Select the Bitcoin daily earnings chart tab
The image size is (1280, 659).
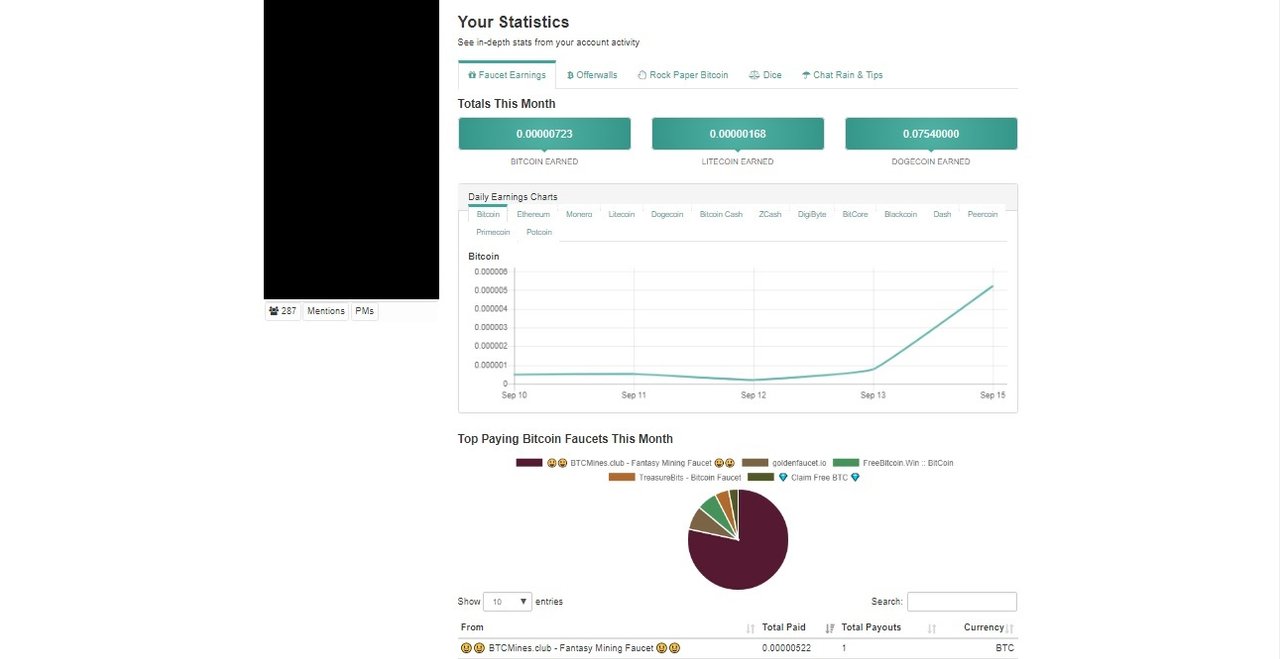pos(488,214)
